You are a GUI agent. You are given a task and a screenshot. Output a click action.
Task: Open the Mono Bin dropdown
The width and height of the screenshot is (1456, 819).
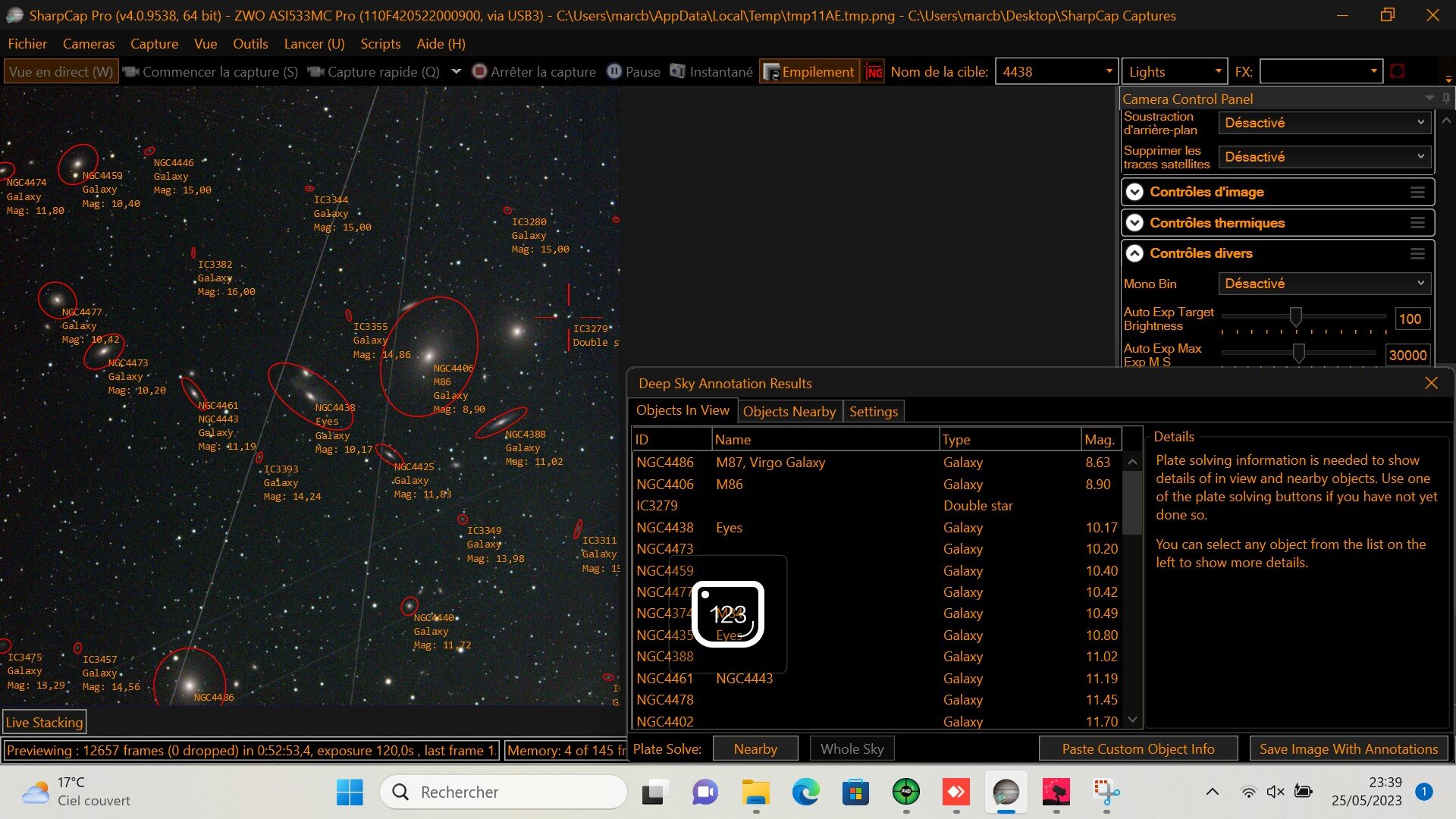[1324, 284]
